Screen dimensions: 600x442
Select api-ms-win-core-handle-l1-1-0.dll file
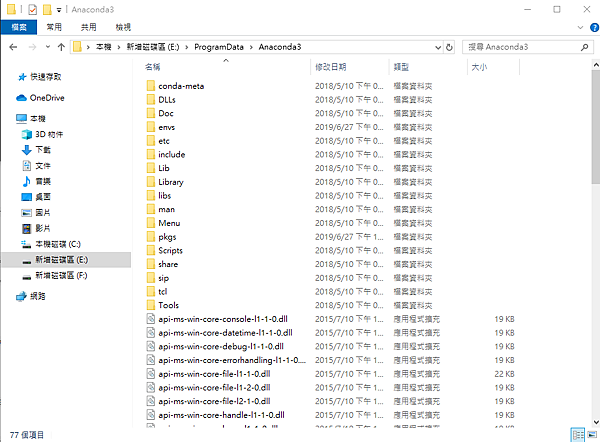[221, 415]
